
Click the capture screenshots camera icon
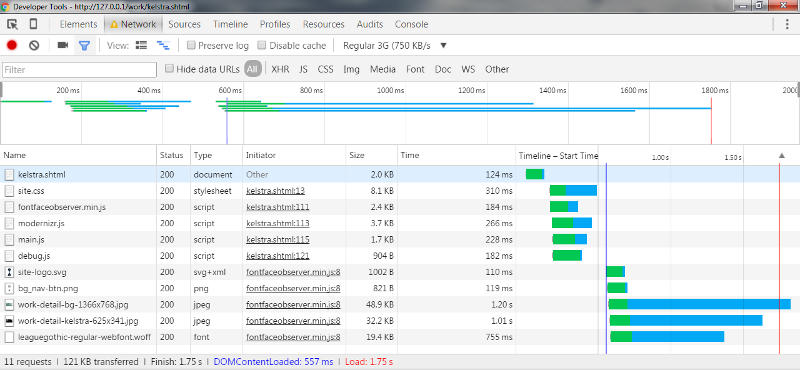tap(63, 45)
